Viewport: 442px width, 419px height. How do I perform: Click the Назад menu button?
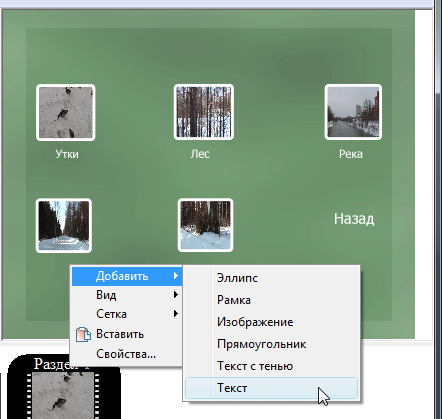click(354, 219)
